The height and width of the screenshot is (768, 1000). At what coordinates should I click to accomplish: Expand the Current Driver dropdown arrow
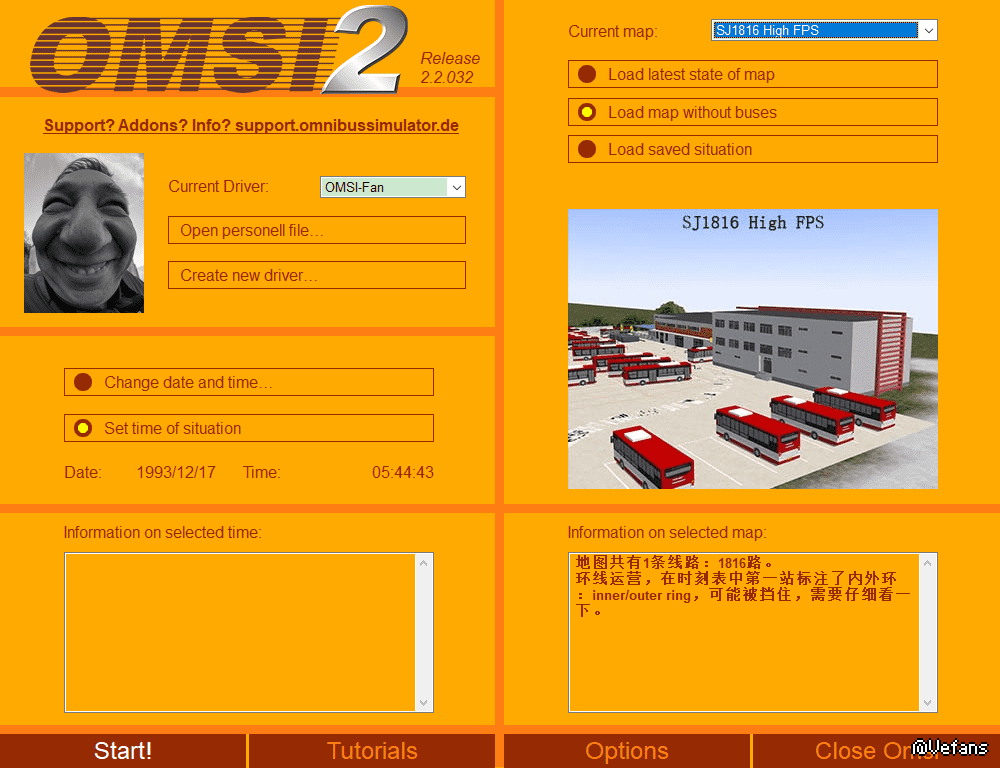tap(457, 187)
